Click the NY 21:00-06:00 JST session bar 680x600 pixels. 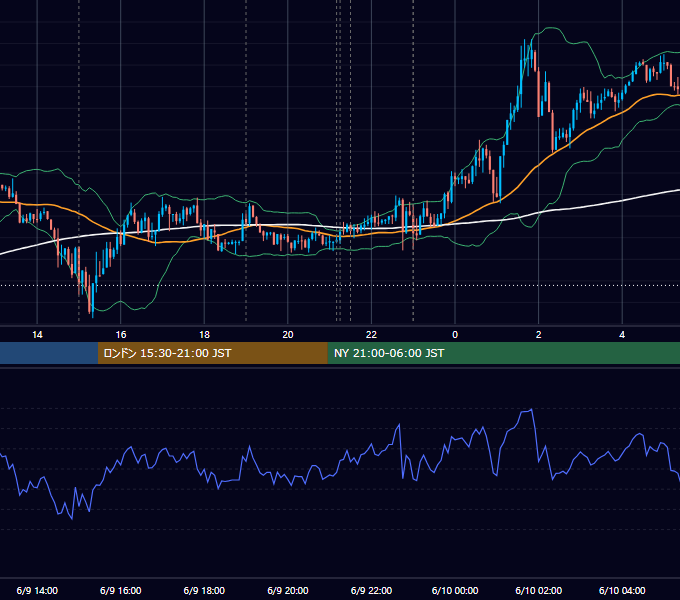point(503,353)
